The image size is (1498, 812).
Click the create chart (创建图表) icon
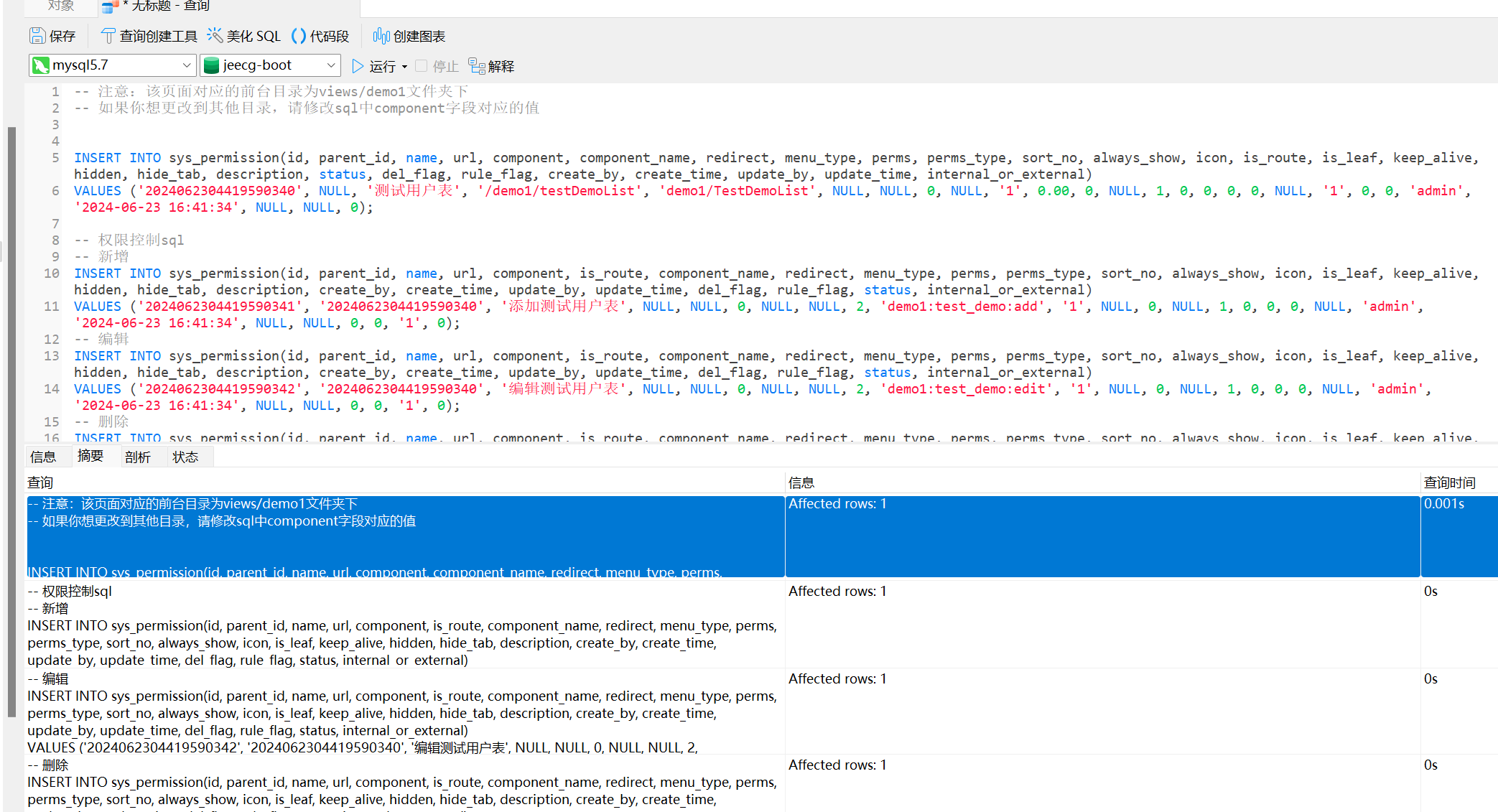pyautogui.click(x=381, y=36)
